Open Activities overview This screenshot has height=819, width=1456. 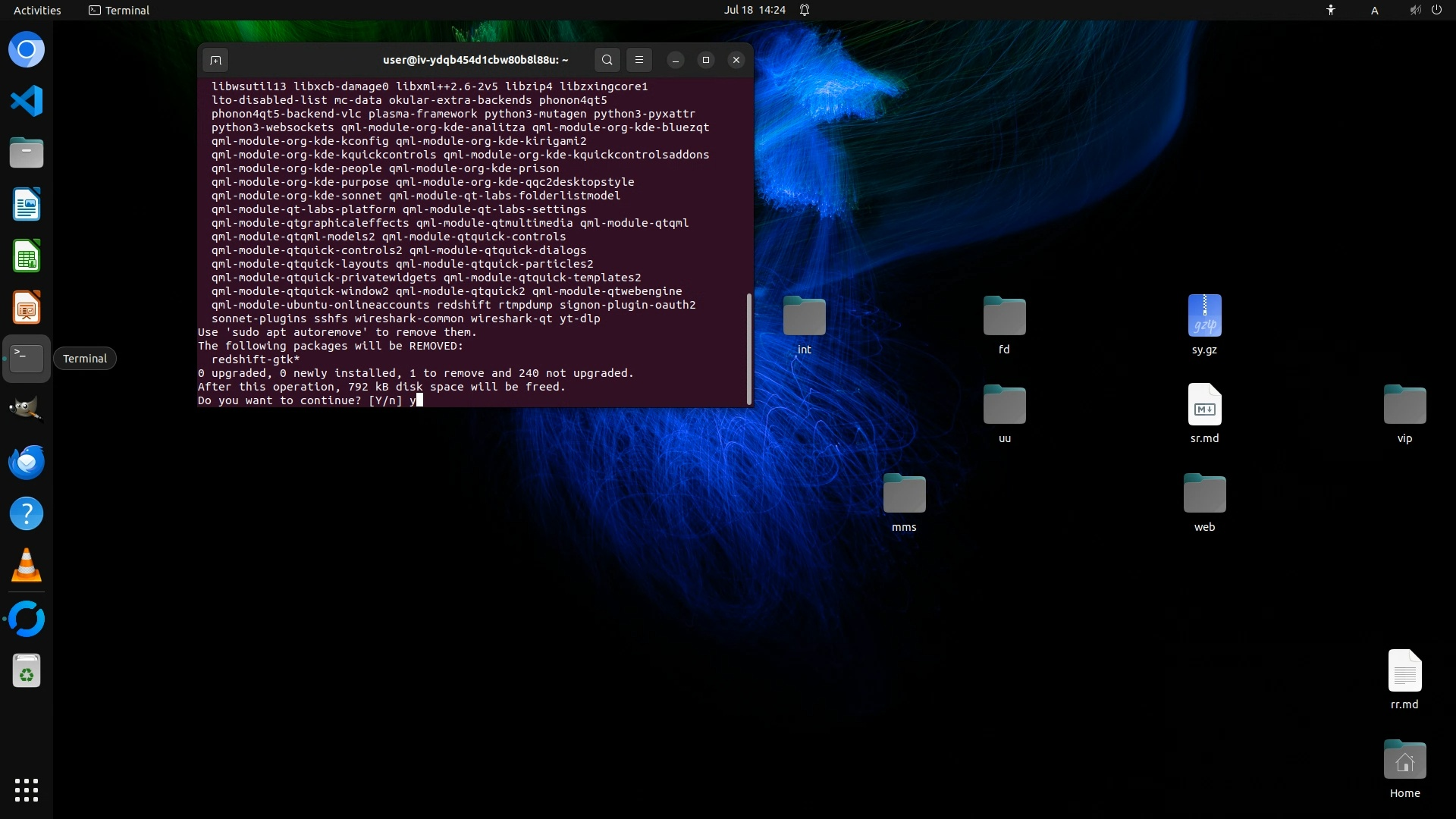(x=37, y=10)
